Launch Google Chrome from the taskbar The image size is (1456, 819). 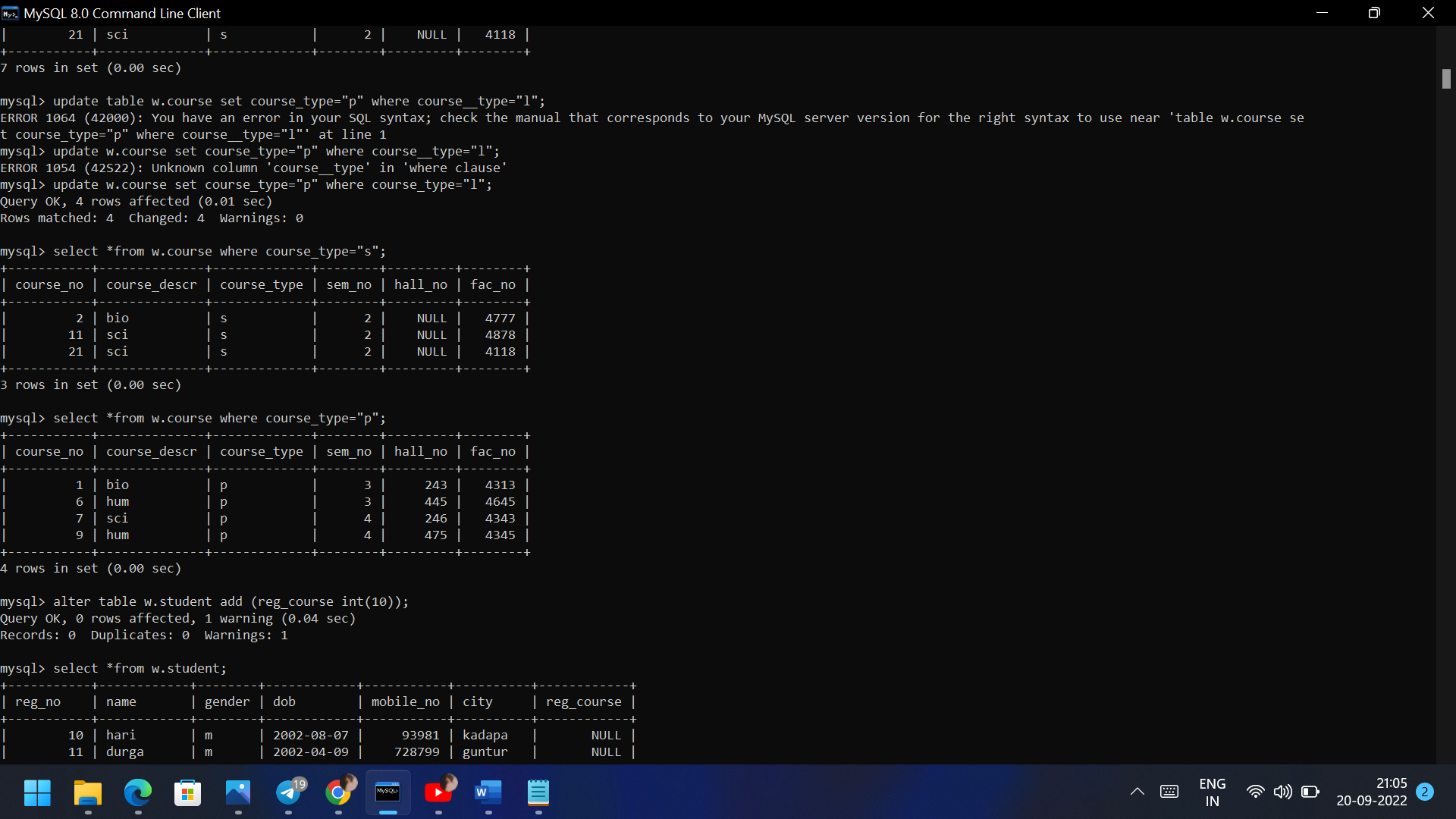point(339,792)
